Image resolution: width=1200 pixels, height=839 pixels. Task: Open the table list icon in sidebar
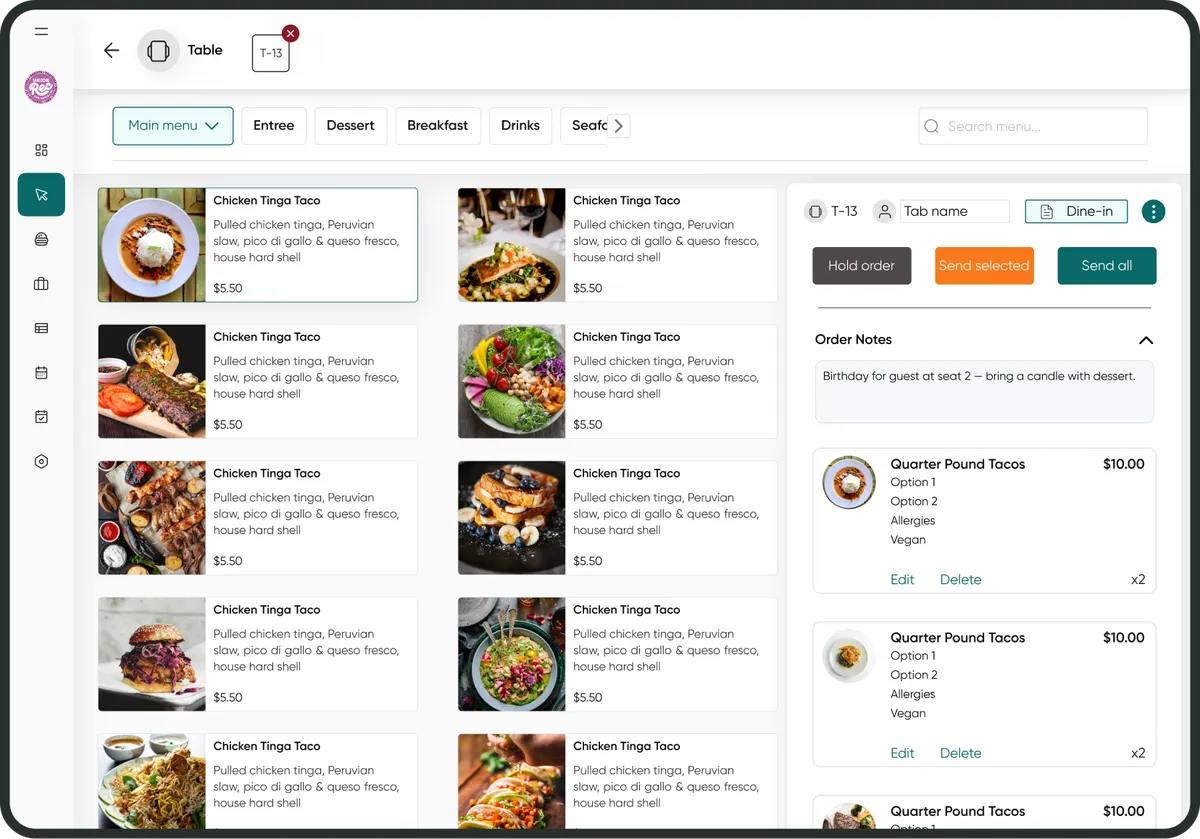coord(41,328)
